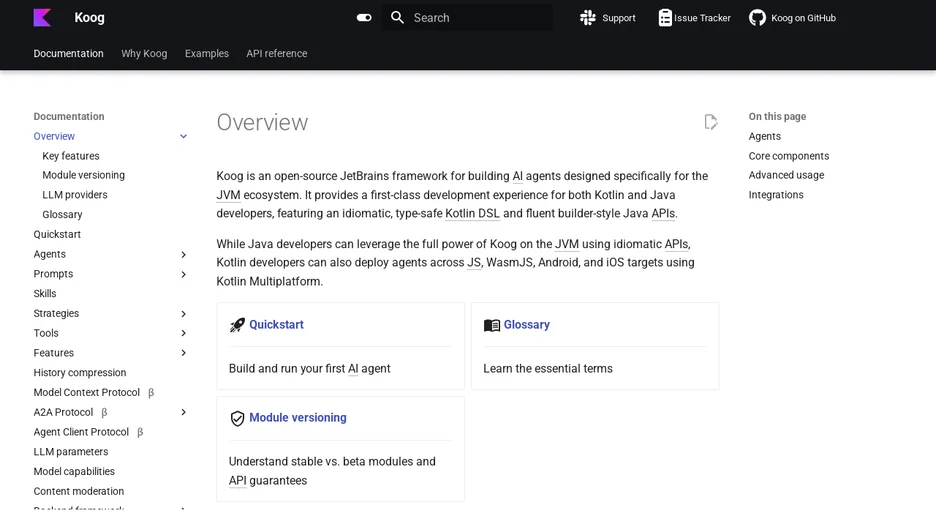Open Agent Client Protocol in the sidebar
The height and width of the screenshot is (527, 936).
coord(81,432)
